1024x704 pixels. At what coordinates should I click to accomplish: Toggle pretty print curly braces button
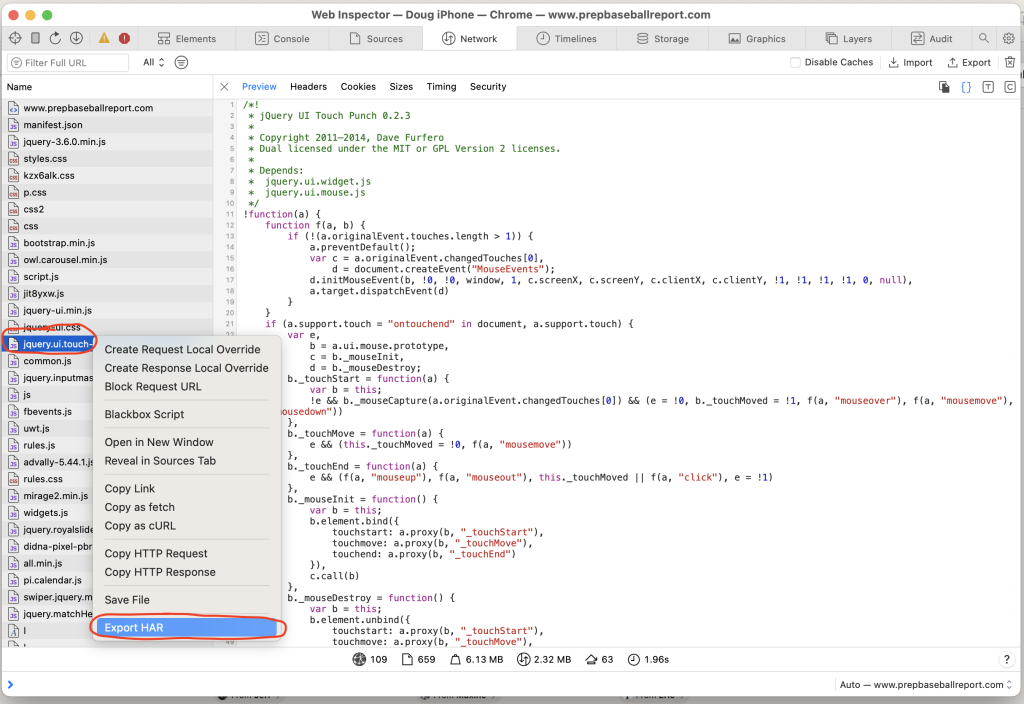(966, 87)
